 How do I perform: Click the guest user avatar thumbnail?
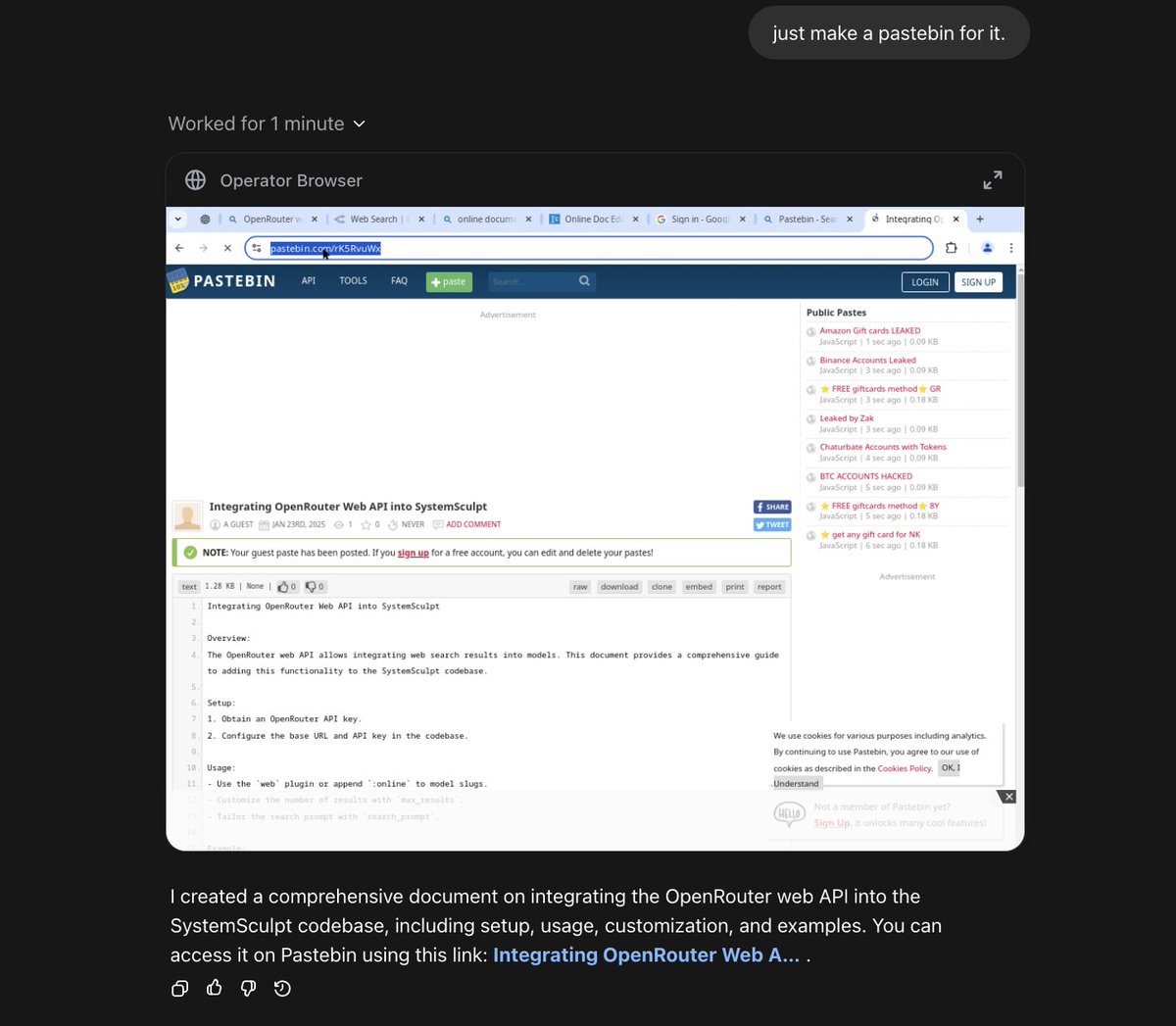click(x=187, y=515)
